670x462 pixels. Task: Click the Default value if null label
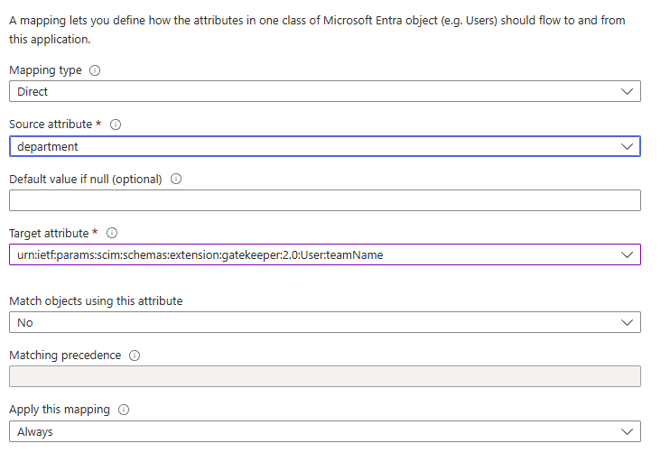coord(85,180)
